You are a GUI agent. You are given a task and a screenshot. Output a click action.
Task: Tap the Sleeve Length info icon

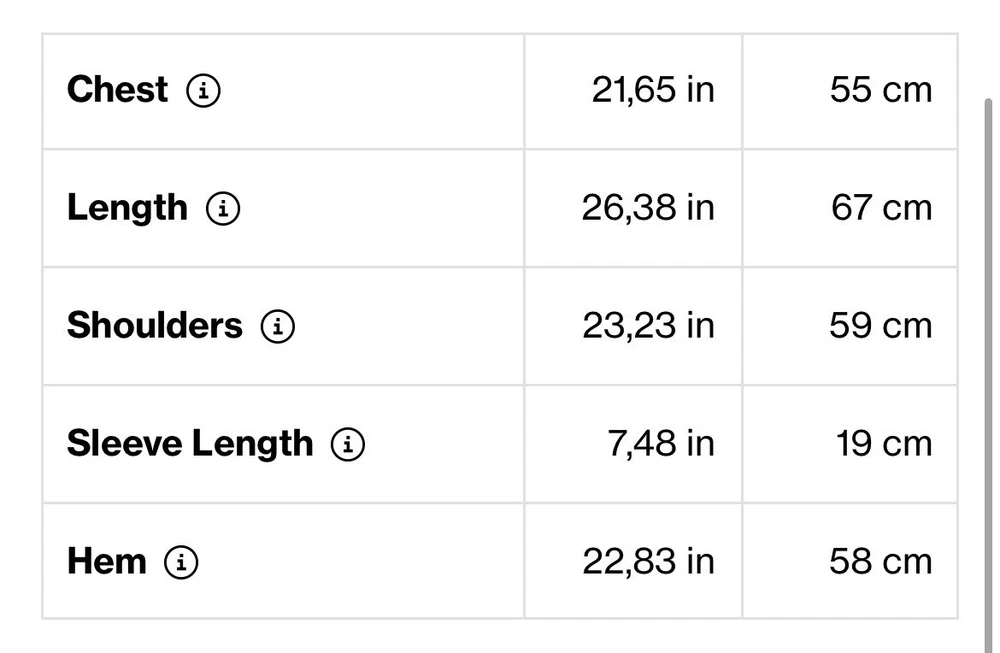click(348, 445)
